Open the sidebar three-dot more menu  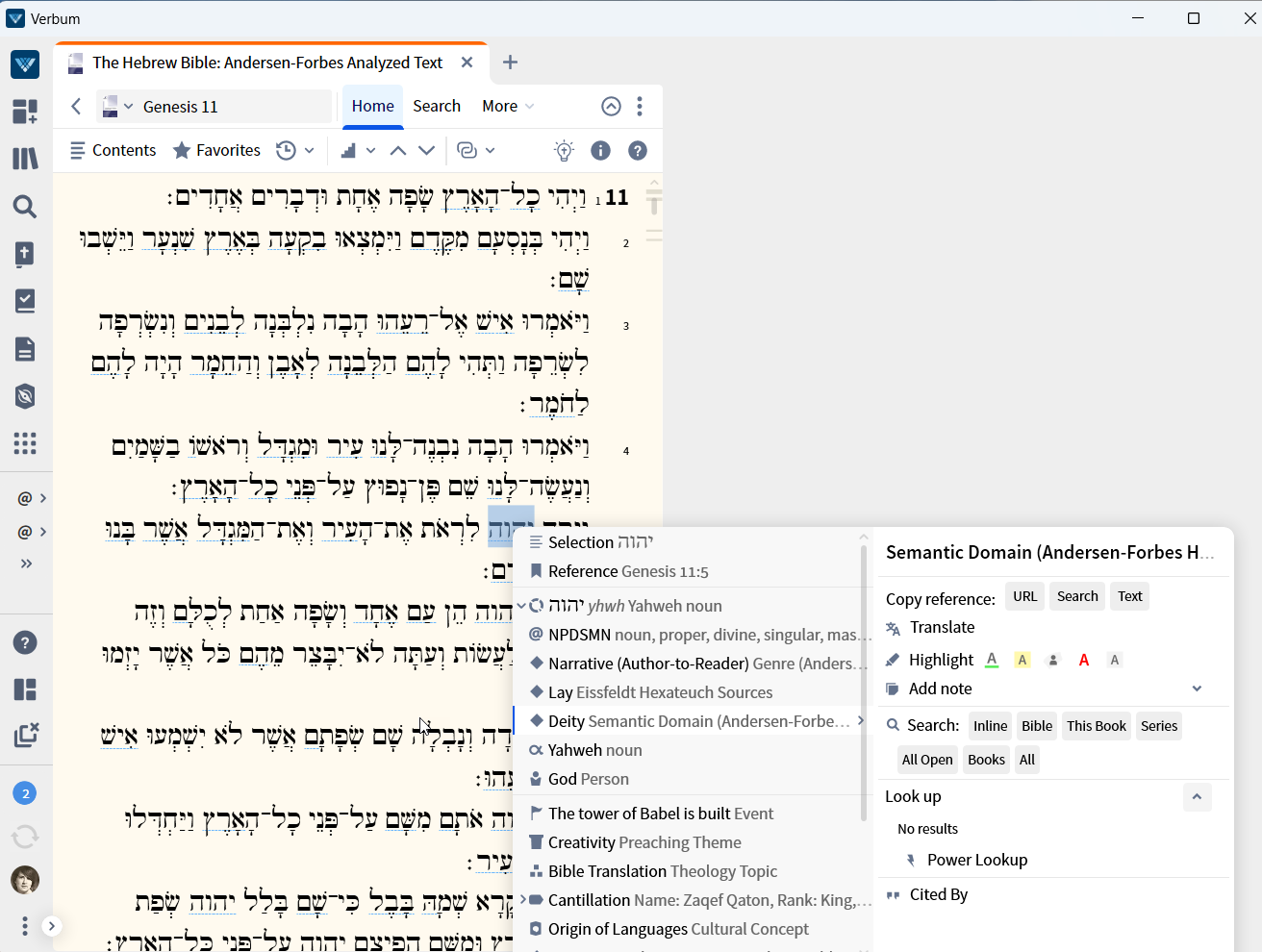tap(25, 926)
